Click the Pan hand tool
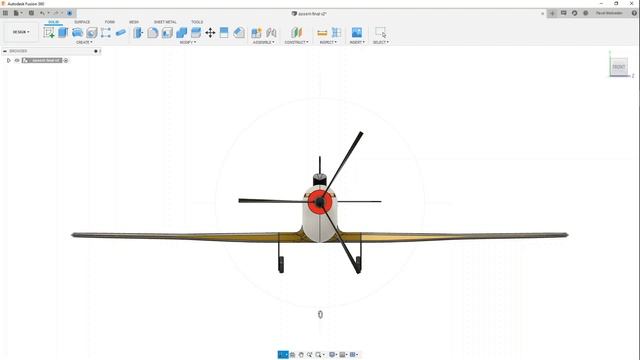 coord(301,355)
